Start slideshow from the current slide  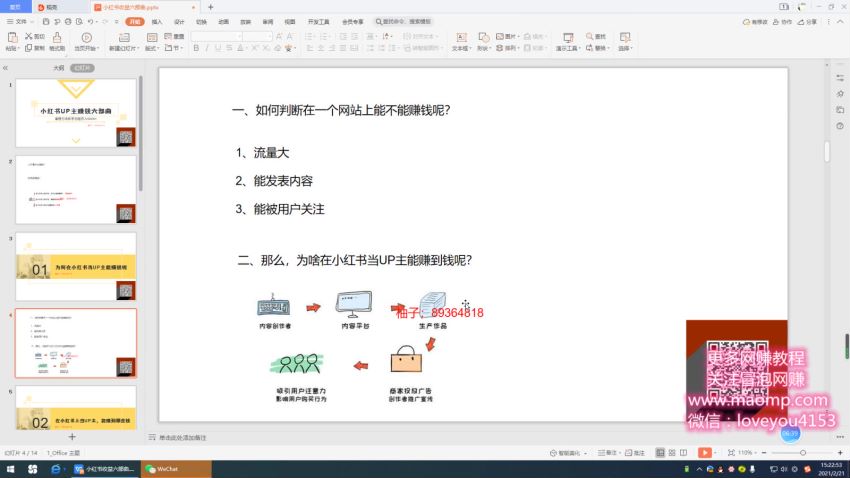[86, 37]
